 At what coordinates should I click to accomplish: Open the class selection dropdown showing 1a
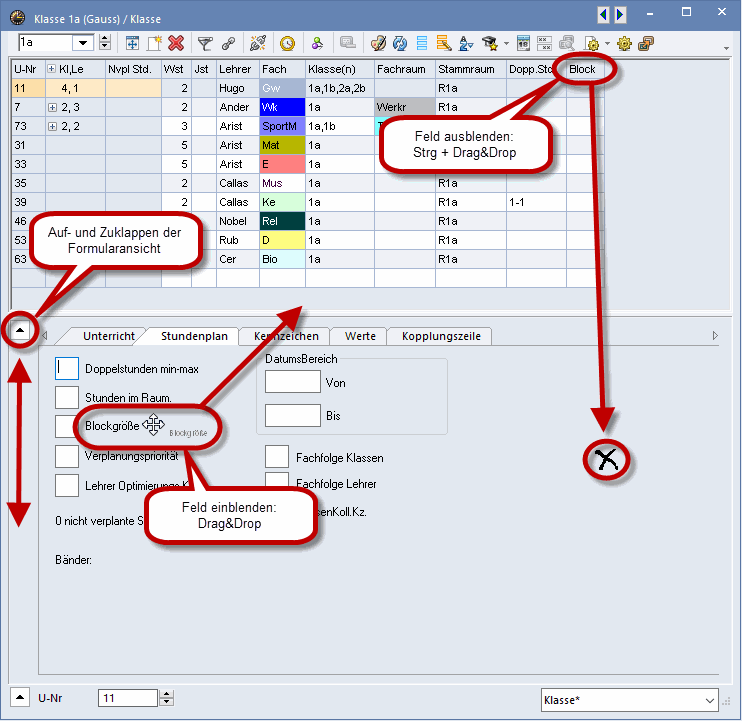(x=104, y=43)
